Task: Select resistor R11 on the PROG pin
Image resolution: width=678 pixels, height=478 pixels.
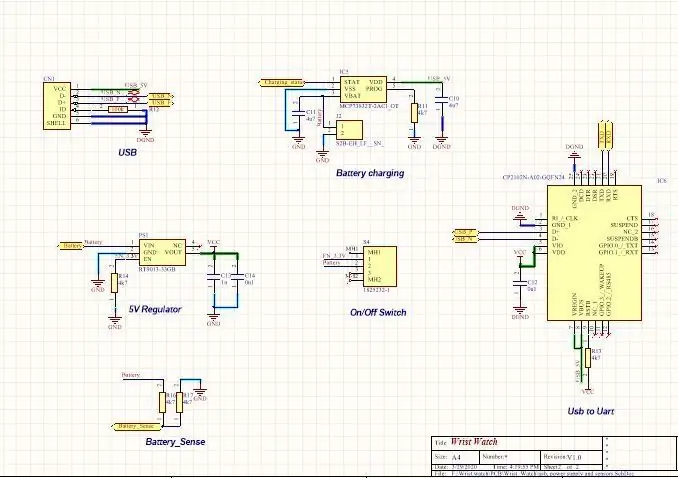Action: pos(414,112)
